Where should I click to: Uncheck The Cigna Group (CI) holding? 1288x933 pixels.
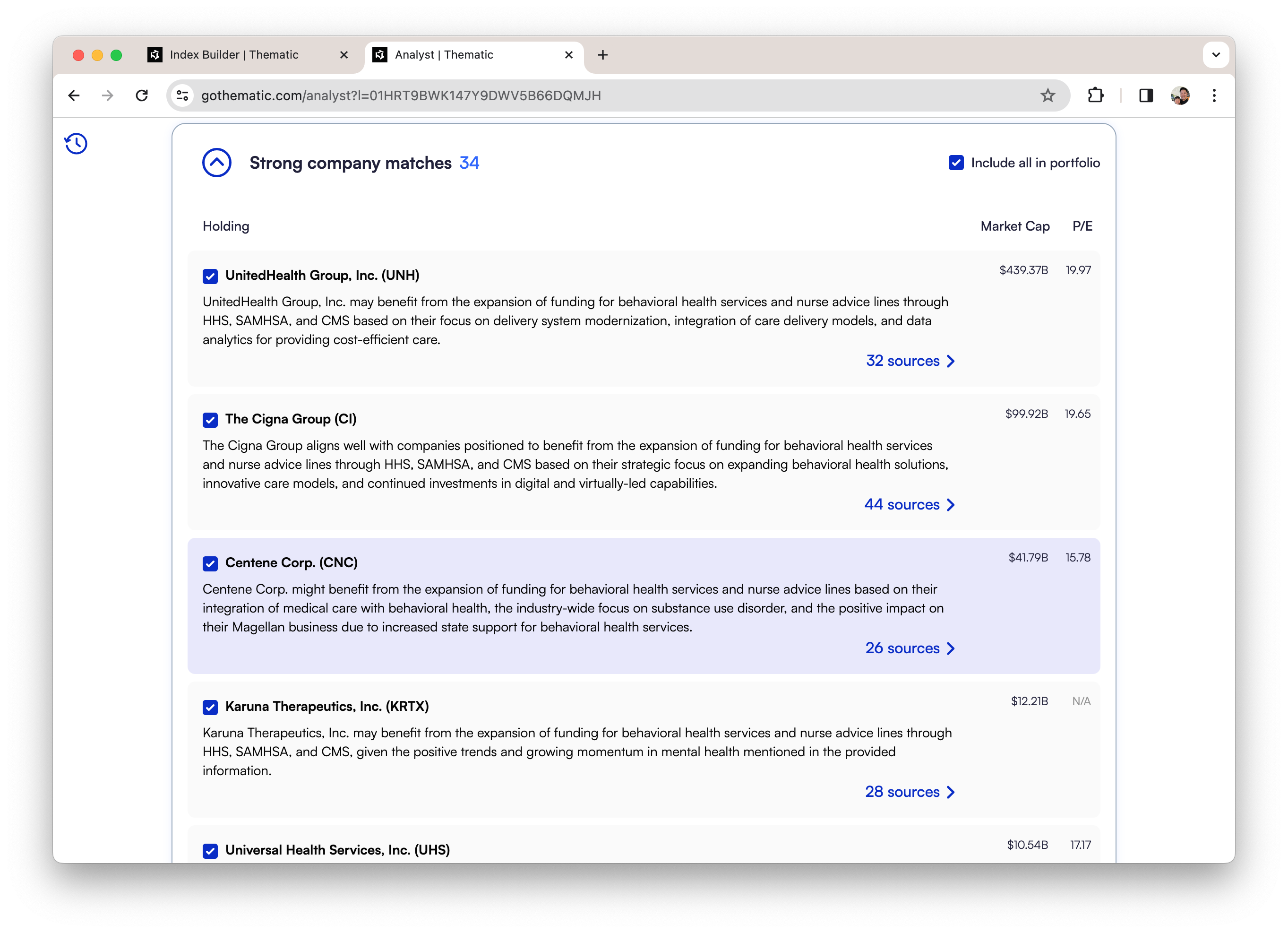pyautogui.click(x=210, y=420)
